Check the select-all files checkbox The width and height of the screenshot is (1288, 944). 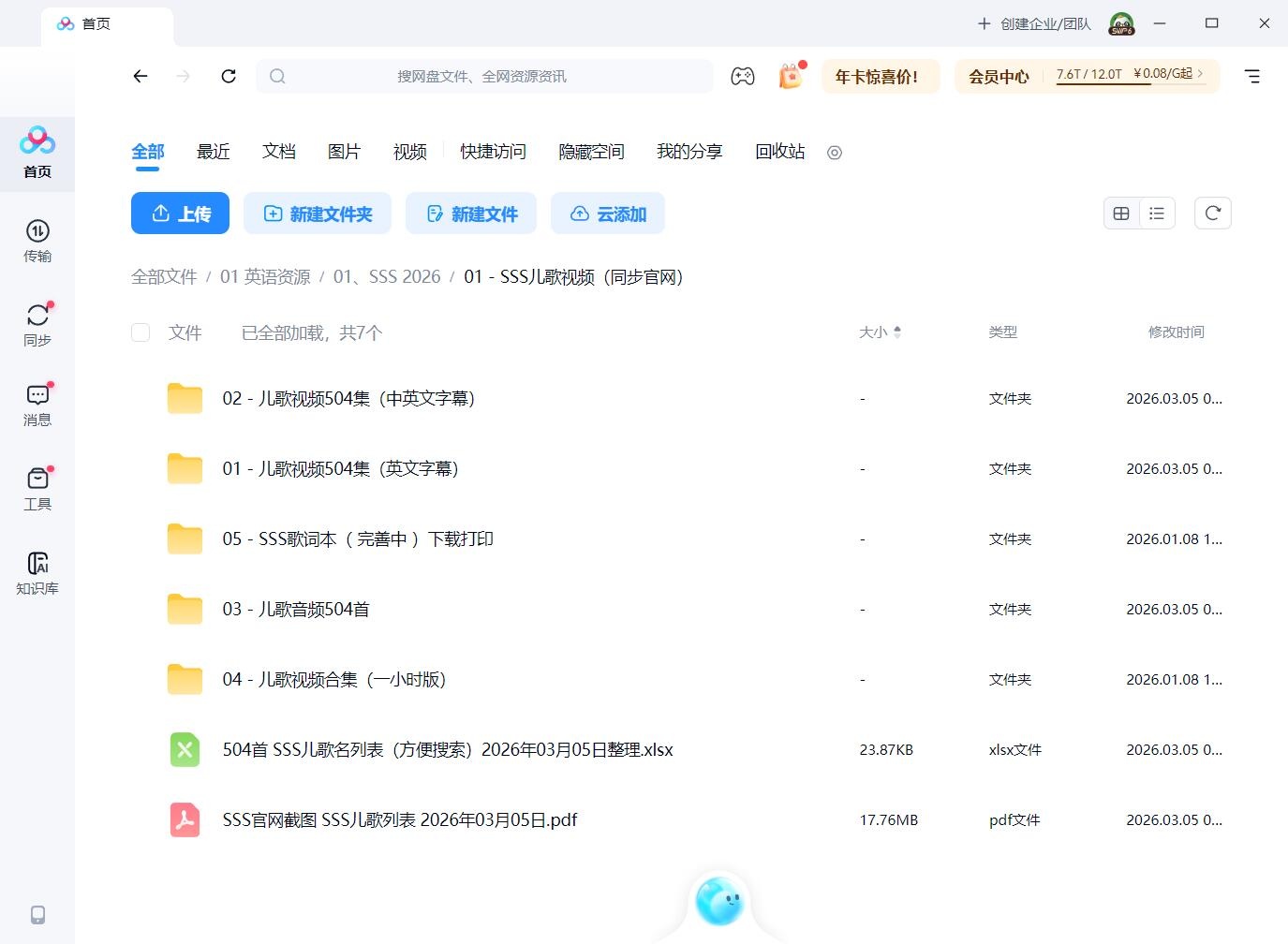[140, 332]
